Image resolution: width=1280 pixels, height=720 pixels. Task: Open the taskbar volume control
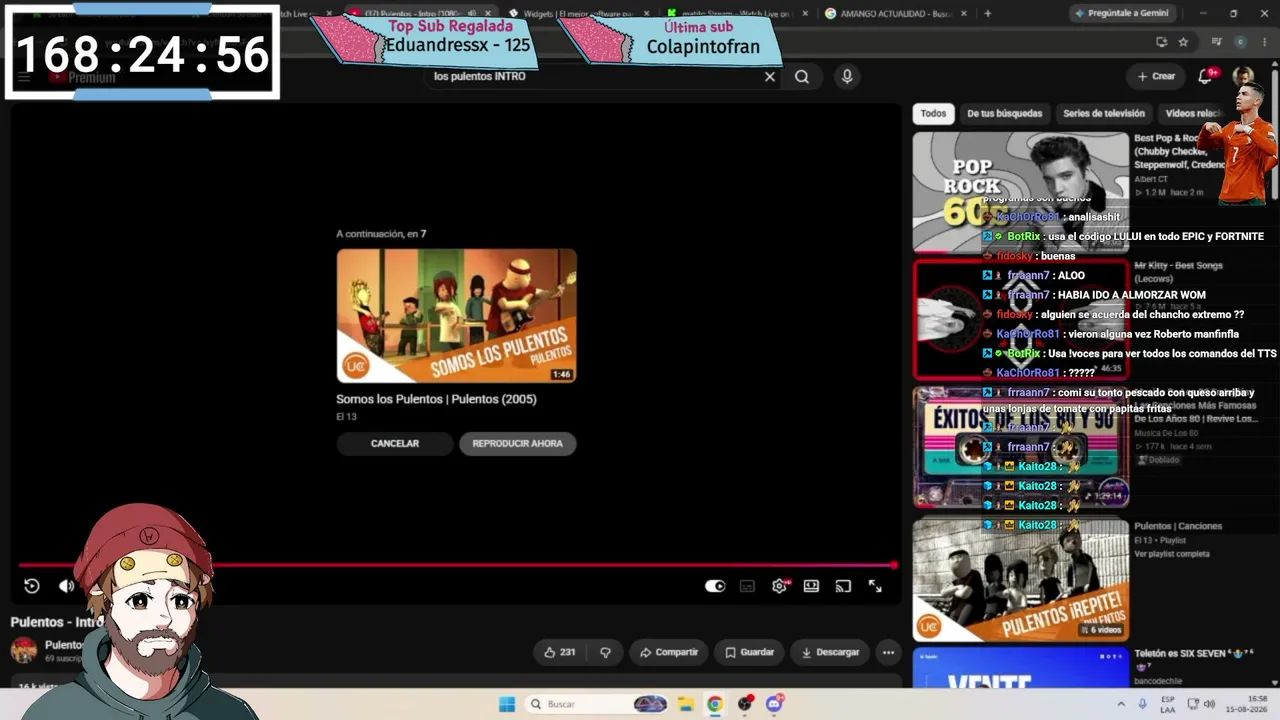1209,704
